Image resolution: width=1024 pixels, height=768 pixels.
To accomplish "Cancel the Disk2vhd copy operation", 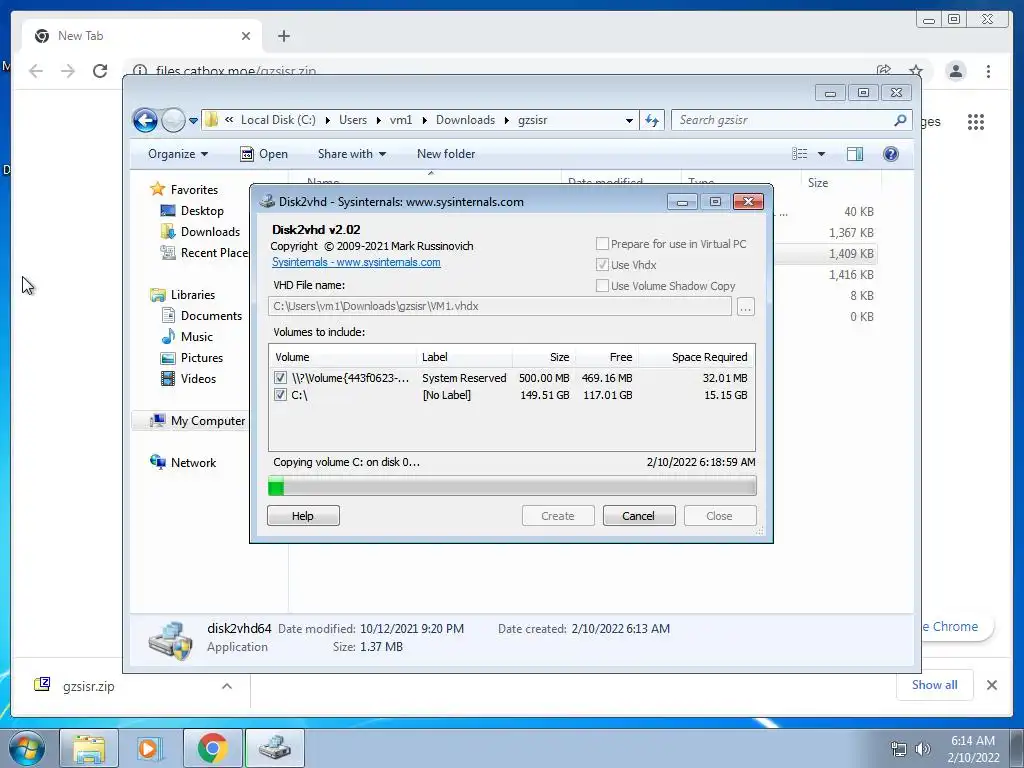I will (638, 515).
